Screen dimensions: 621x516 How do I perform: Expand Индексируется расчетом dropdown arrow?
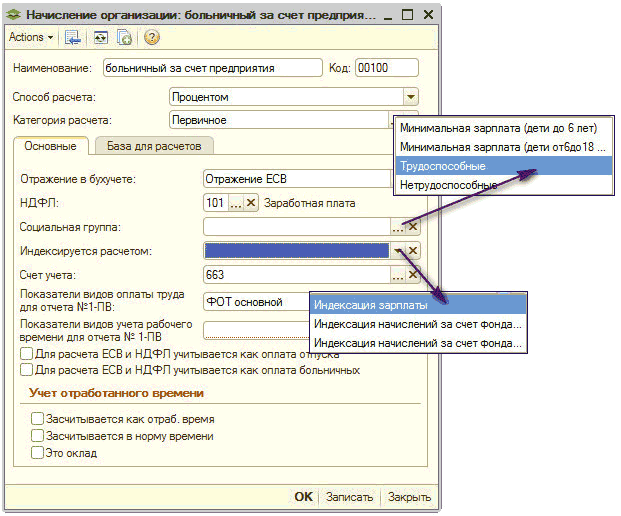397,251
